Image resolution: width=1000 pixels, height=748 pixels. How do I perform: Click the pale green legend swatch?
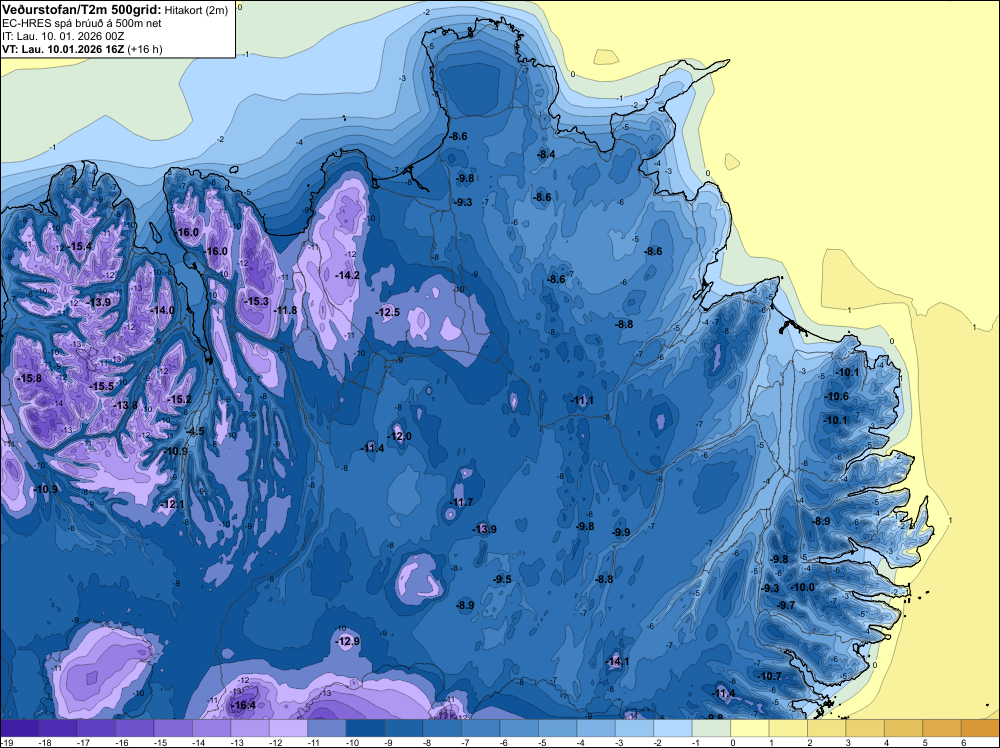[711, 728]
